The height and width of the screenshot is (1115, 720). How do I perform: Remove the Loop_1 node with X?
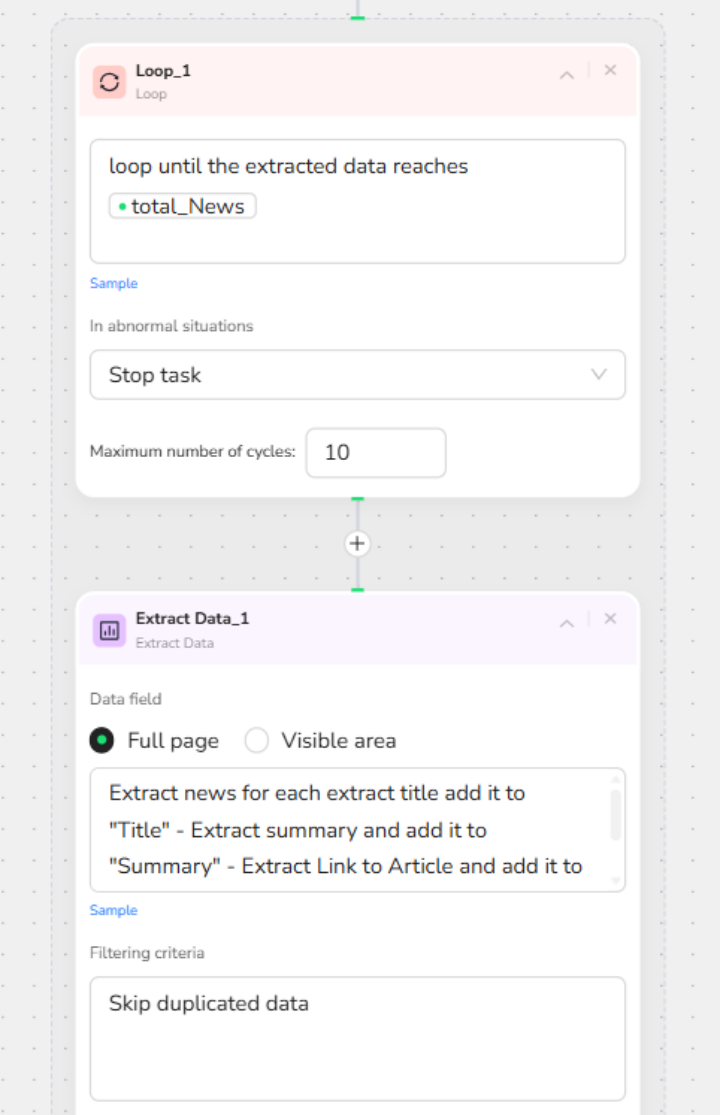[610, 70]
